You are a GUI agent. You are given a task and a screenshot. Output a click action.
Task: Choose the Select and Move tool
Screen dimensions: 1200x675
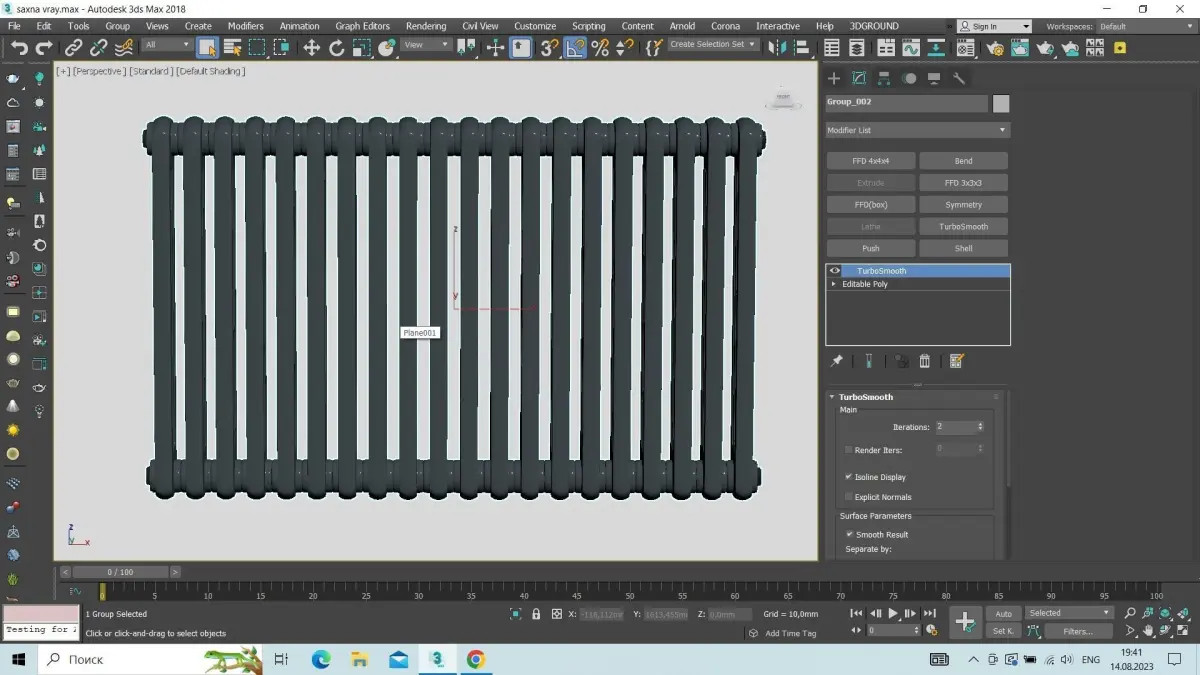(x=311, y=47)
